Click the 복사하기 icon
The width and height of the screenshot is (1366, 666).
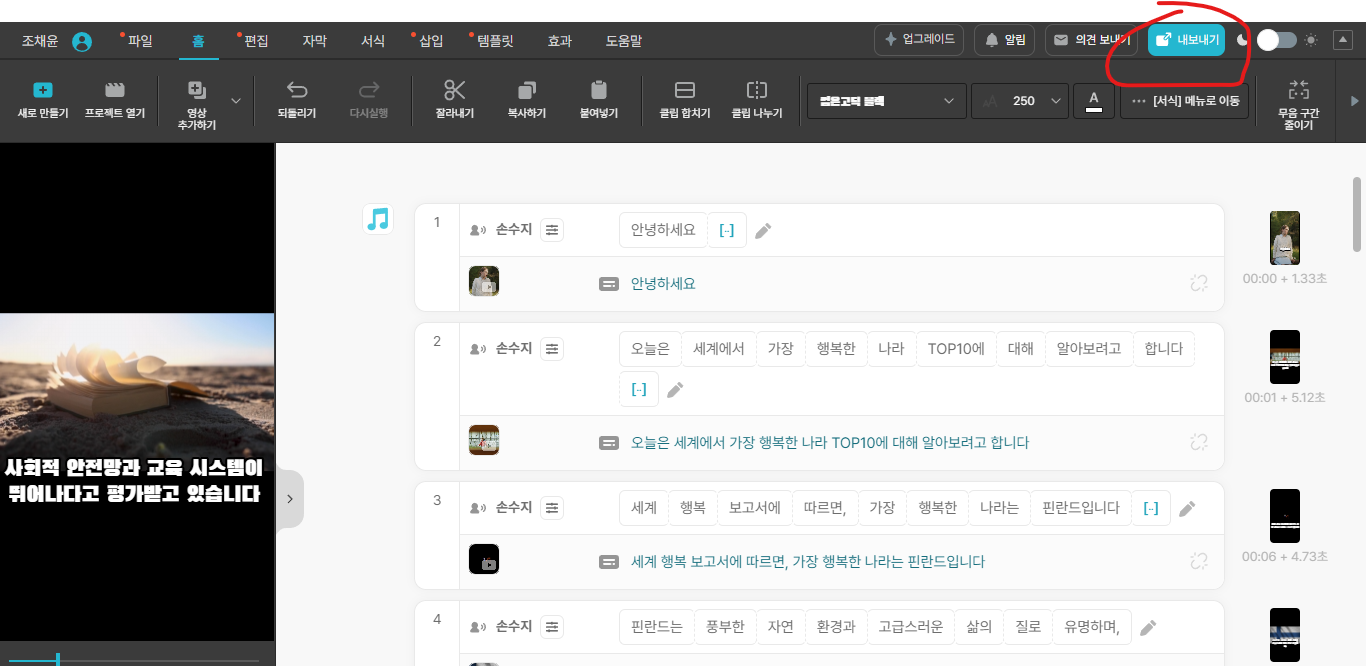pyautogui.click(x=527, y=89)
